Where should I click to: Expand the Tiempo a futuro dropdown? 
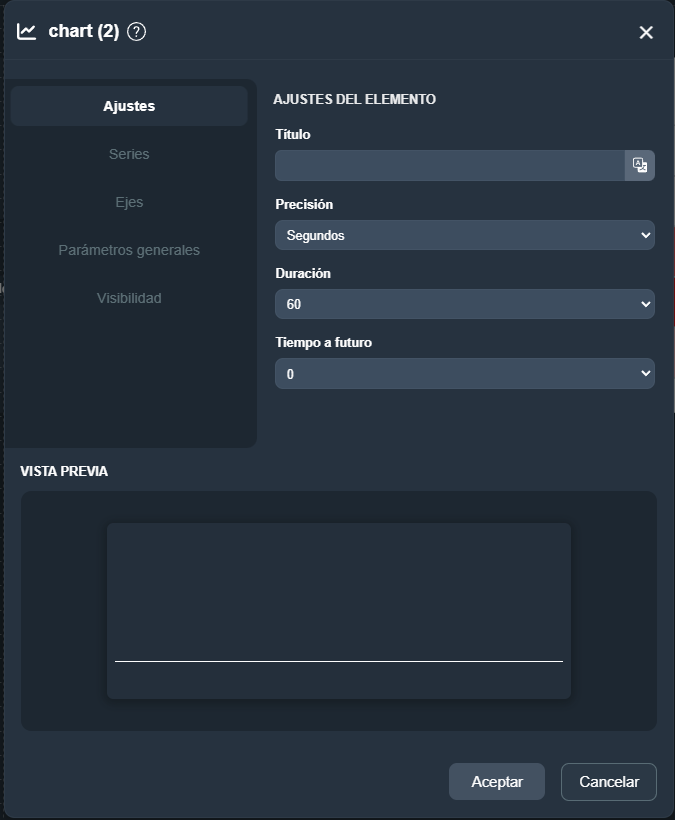point(464,373)
